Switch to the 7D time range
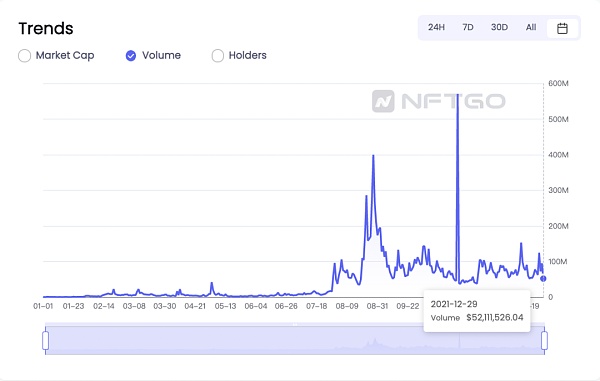The image size is (600, 381). tap(468, 28)
